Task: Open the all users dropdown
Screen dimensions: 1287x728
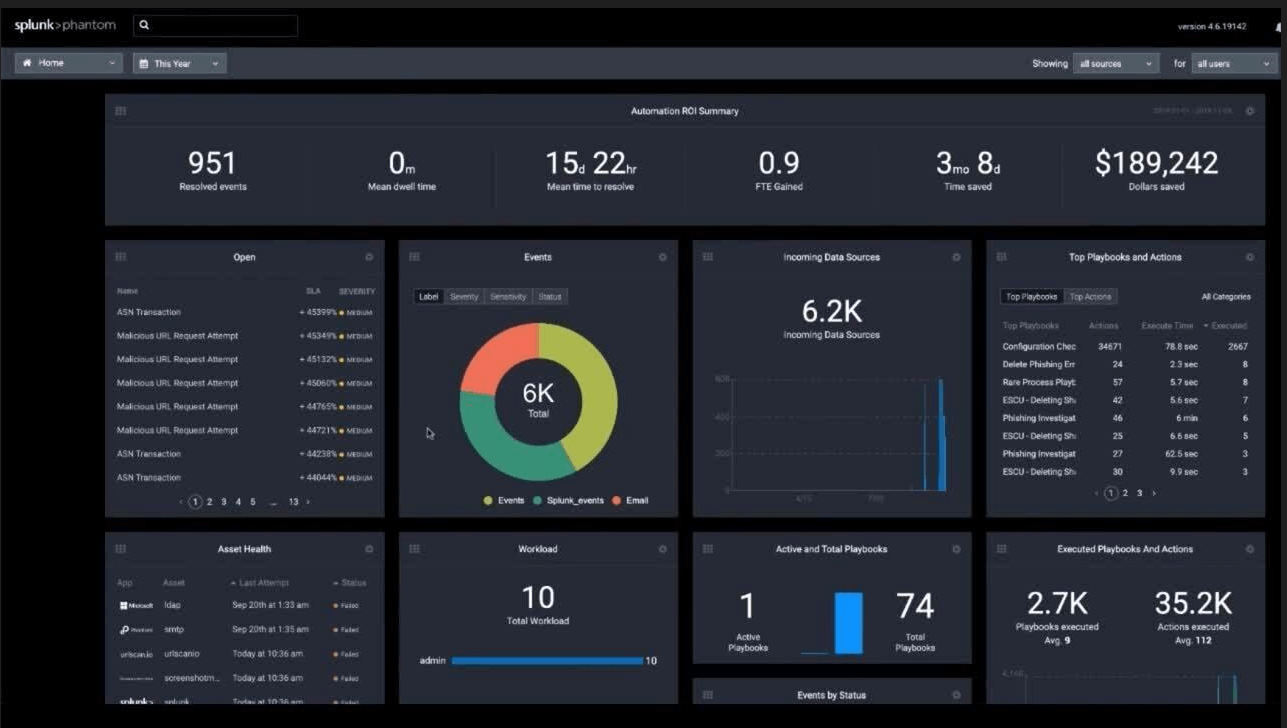Action: pyautogui.click(x=1232, y=63)
